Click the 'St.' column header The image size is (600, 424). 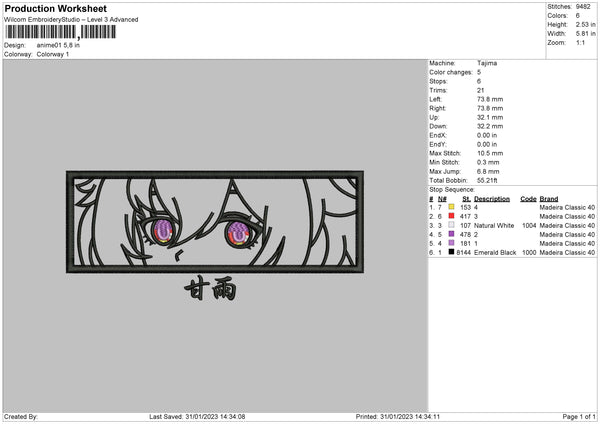click(466, 199)
